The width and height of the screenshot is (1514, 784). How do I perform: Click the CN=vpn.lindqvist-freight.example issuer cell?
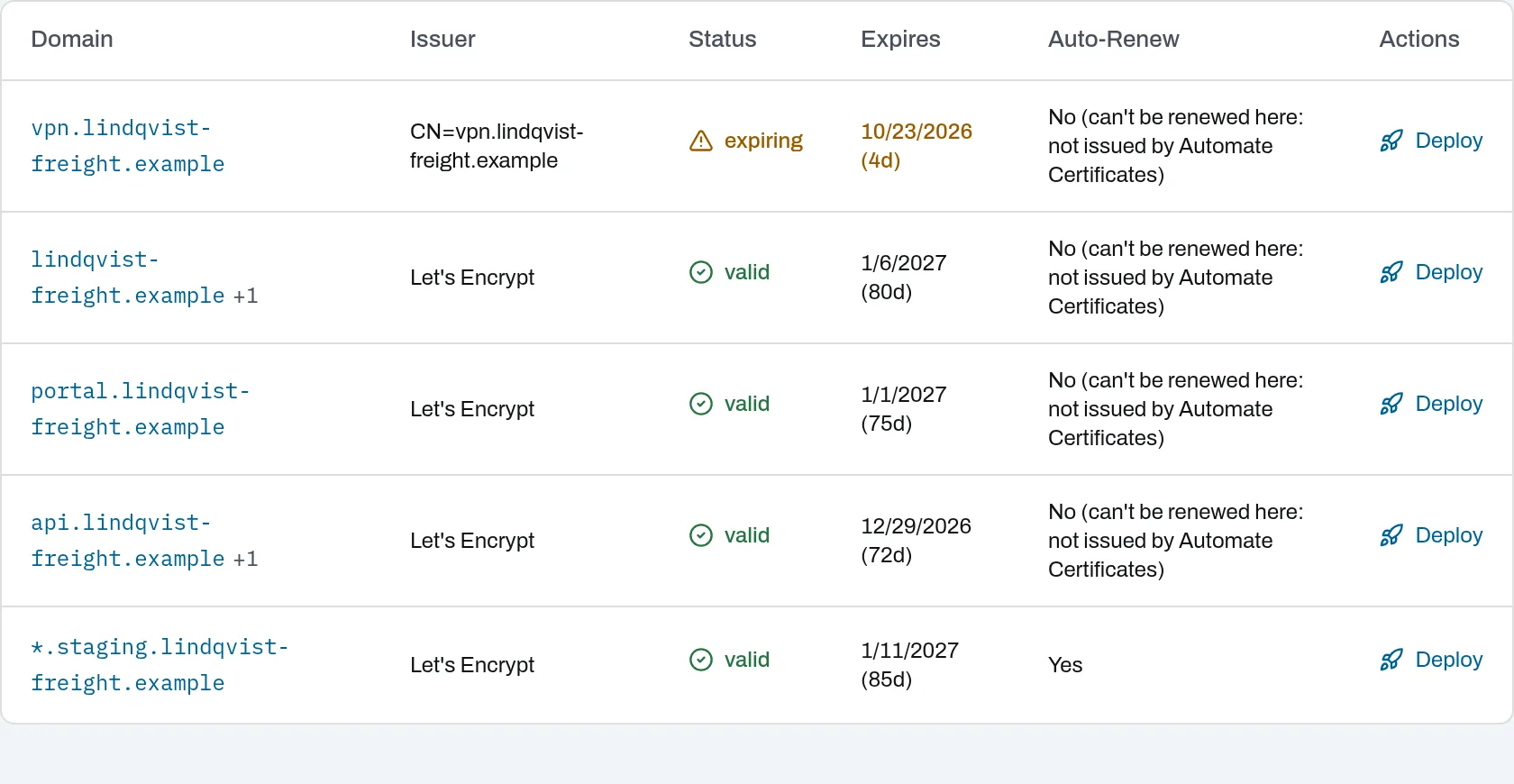tap(497, 146)
